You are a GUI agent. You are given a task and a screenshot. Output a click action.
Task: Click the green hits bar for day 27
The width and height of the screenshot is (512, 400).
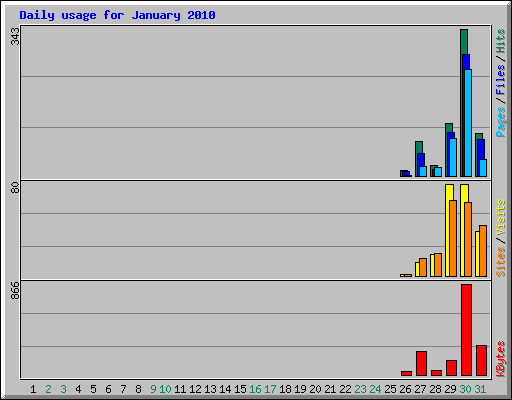click(419, 147)
